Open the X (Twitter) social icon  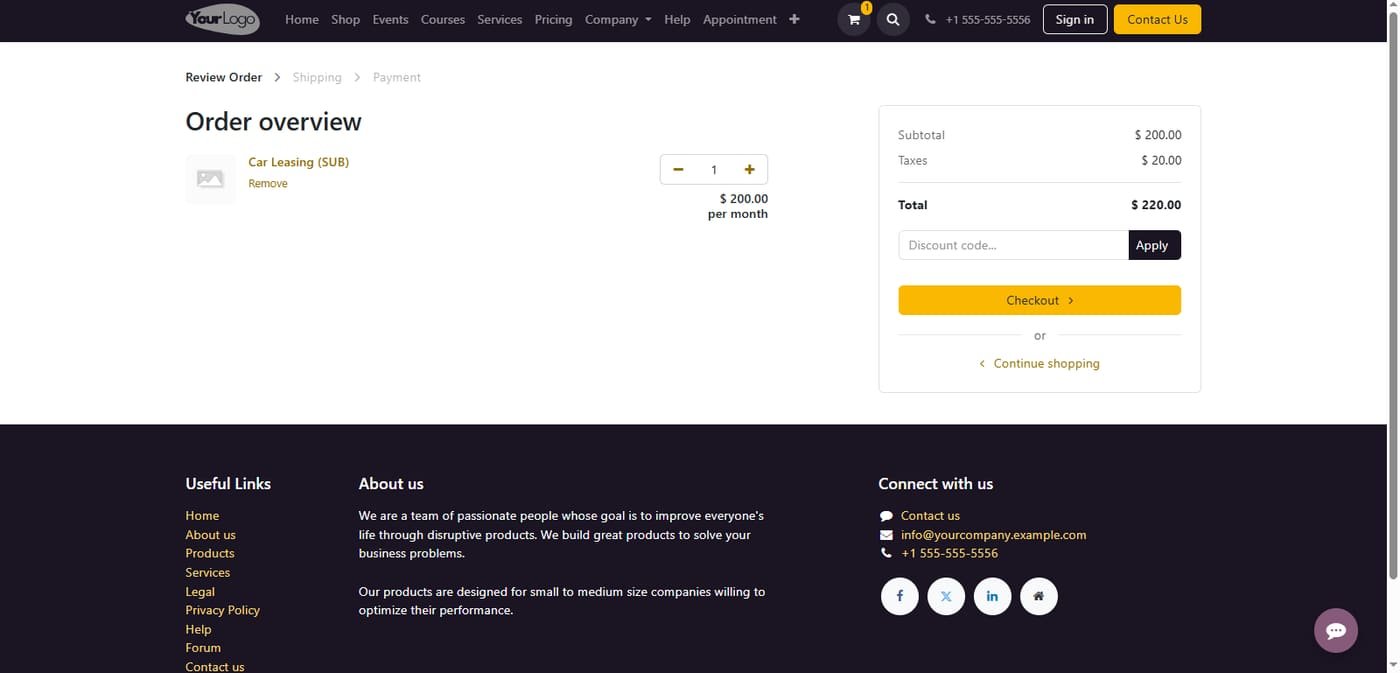click(x=946, y=596)
